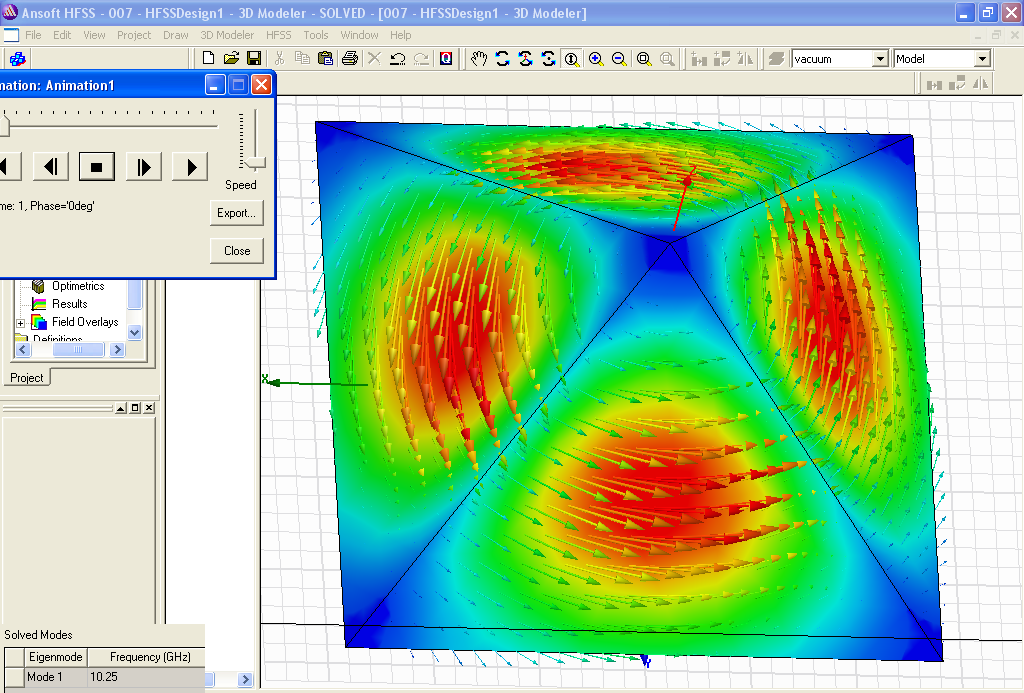This screenshot has width=1024, height=693.
Task: Open the HFSS menu
Action: coord(278,35)
